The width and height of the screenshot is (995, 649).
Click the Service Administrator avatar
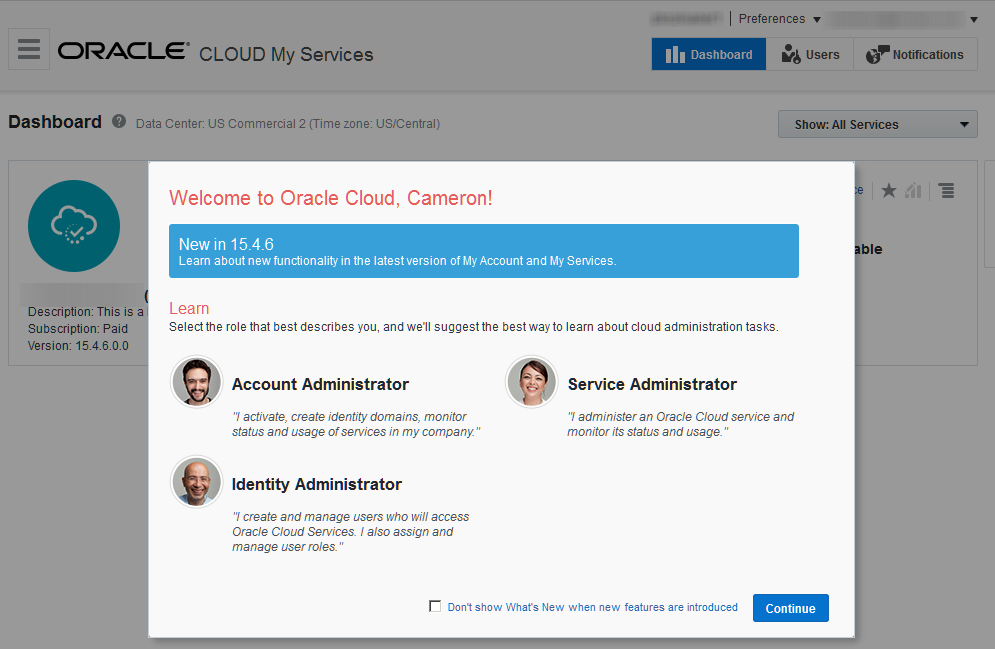pos(532,382)
